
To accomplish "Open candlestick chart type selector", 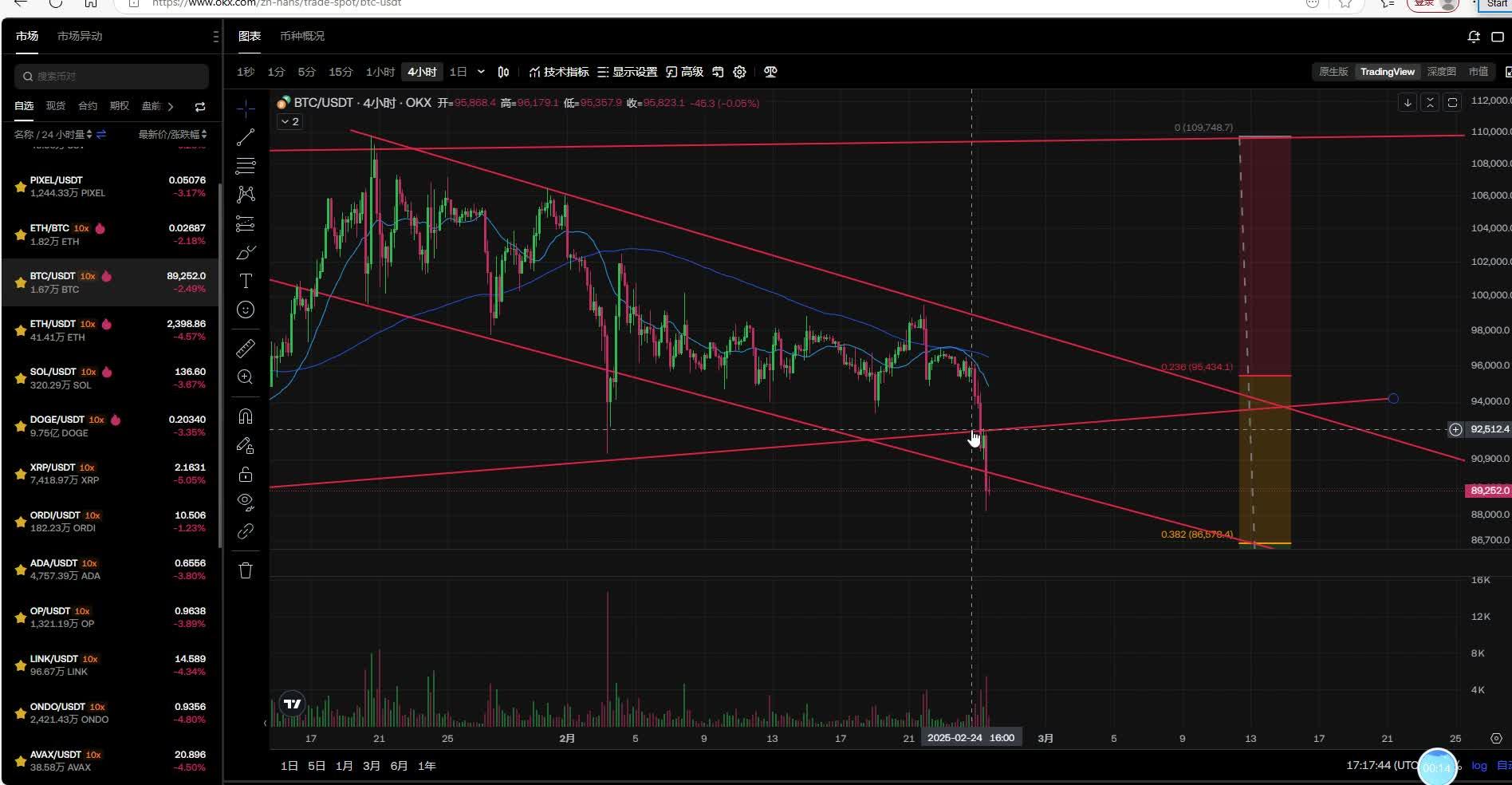I will [x=503, y=72].
